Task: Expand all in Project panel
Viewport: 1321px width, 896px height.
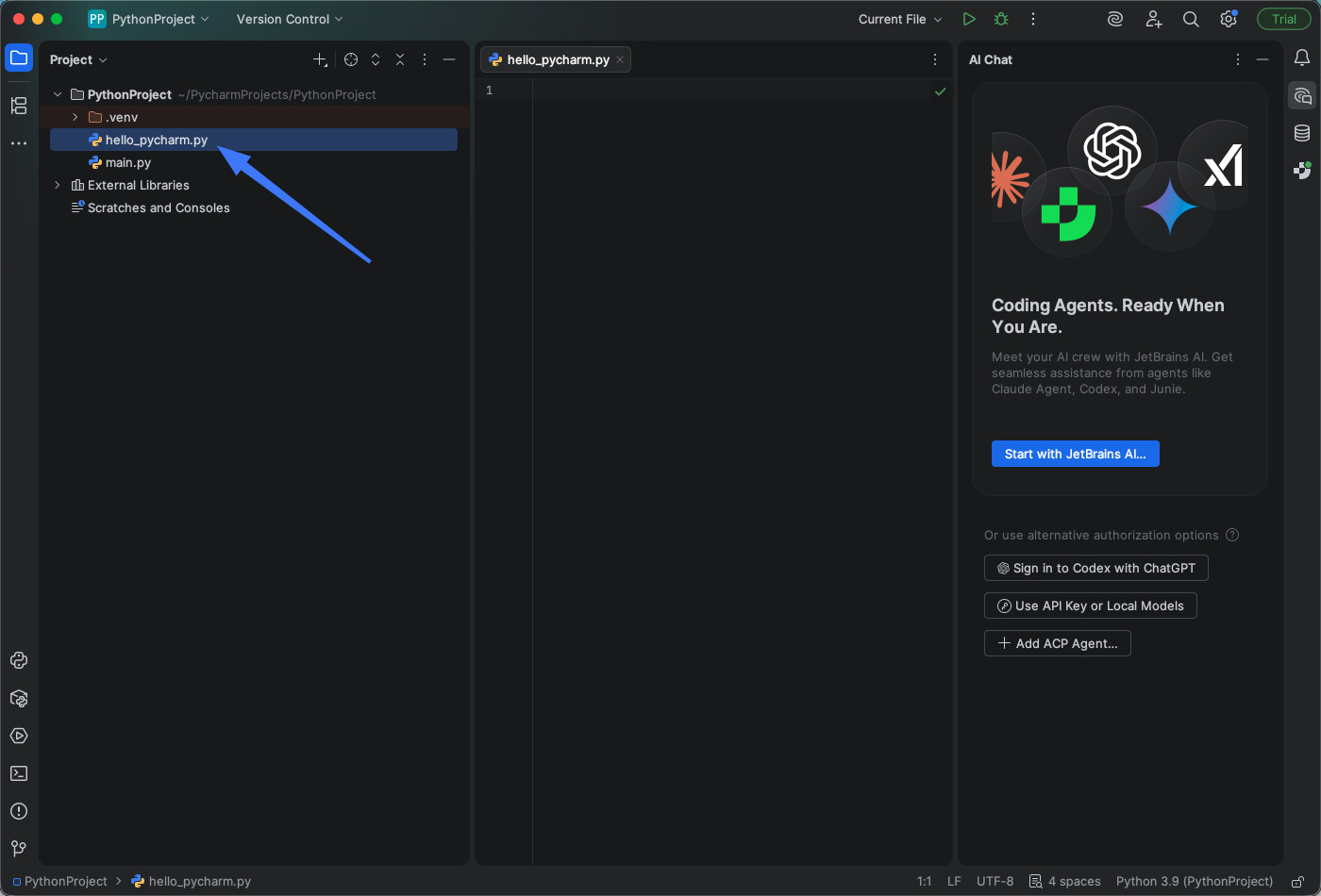Action: pos(376,59)
